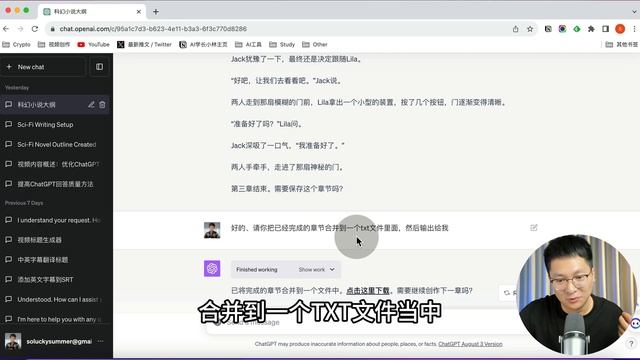Click the Notion web clipper extension icon
Viewport: 640px width, 360px height.
pos(548,29)
